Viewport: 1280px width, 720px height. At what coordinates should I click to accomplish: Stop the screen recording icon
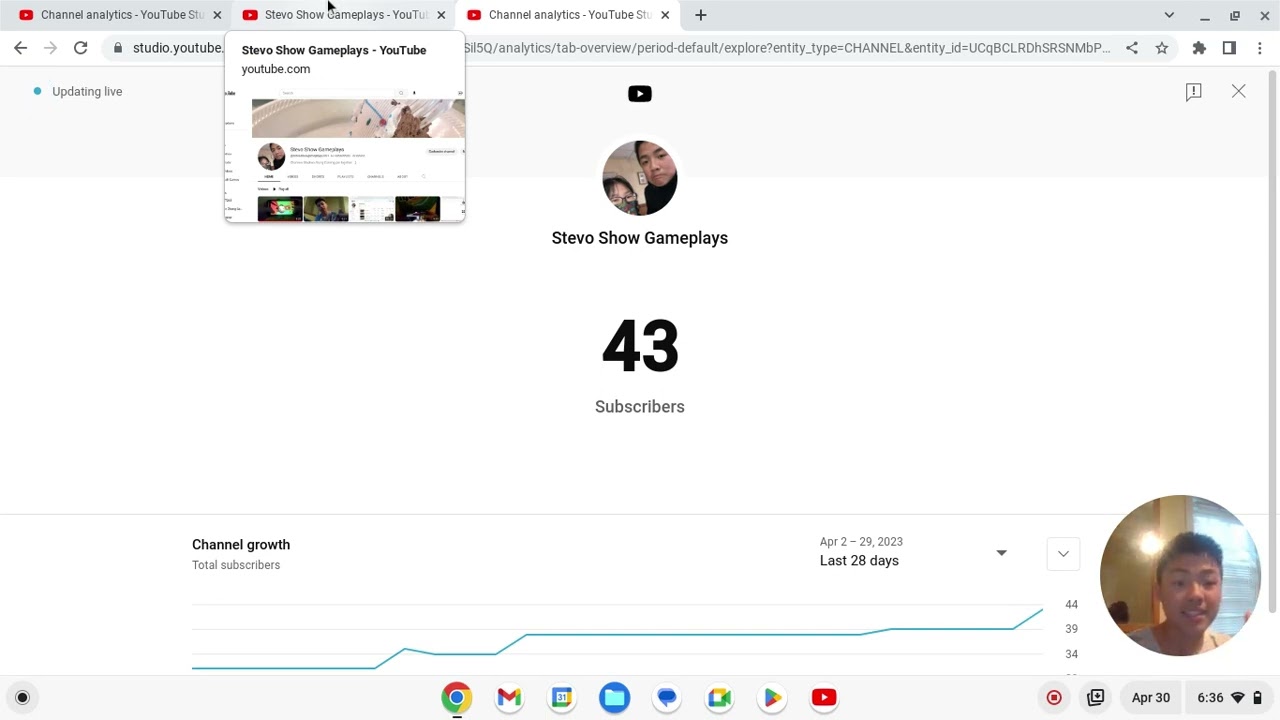coord(1054,698)
